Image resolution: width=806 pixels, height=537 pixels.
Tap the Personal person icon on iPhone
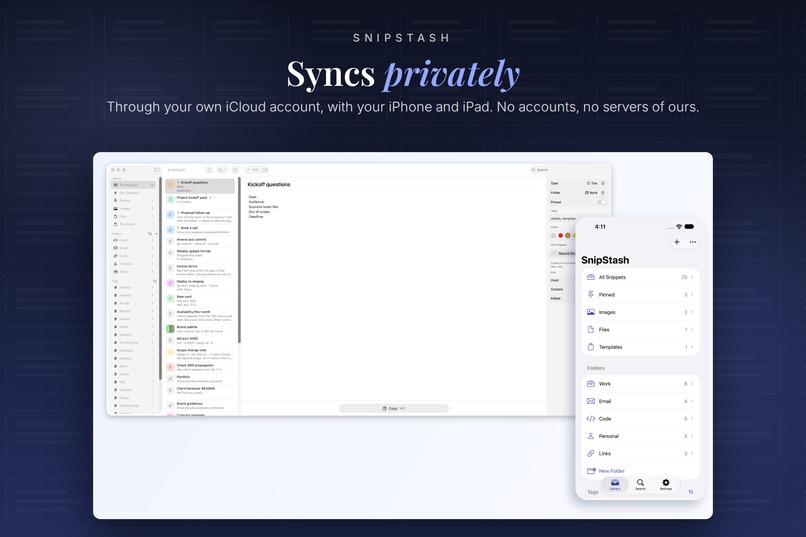[591, 436]
